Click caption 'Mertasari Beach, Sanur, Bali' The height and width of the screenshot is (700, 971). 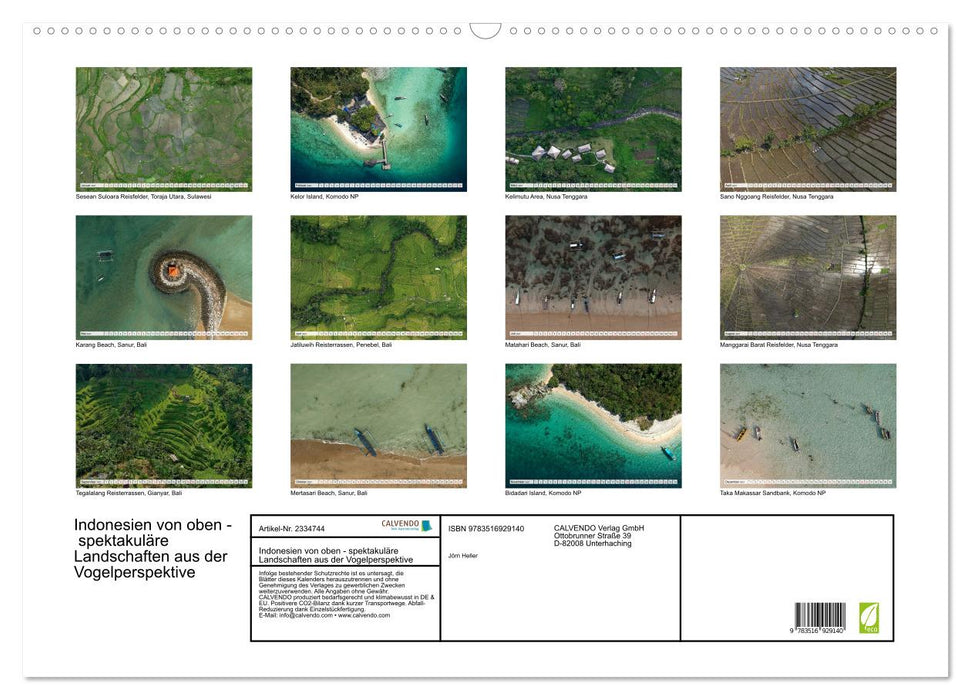(329, 493)
